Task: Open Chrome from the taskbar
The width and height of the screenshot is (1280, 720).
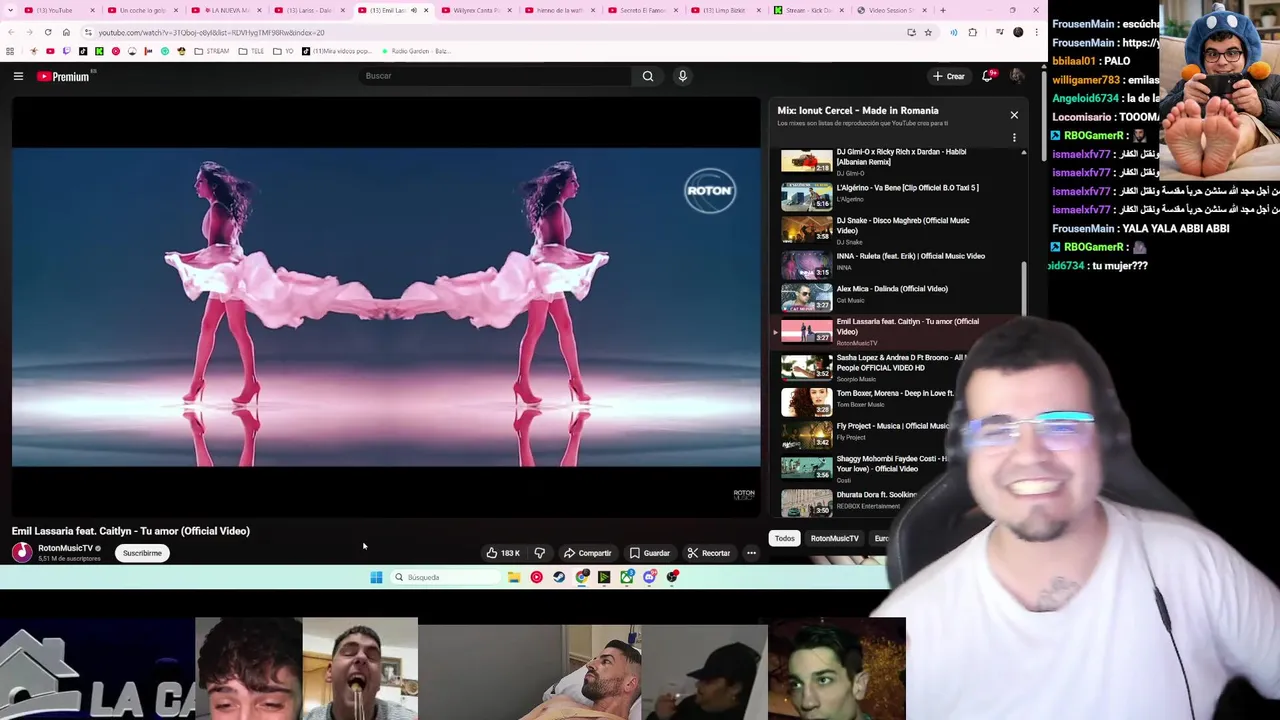Action: point(582,577)
